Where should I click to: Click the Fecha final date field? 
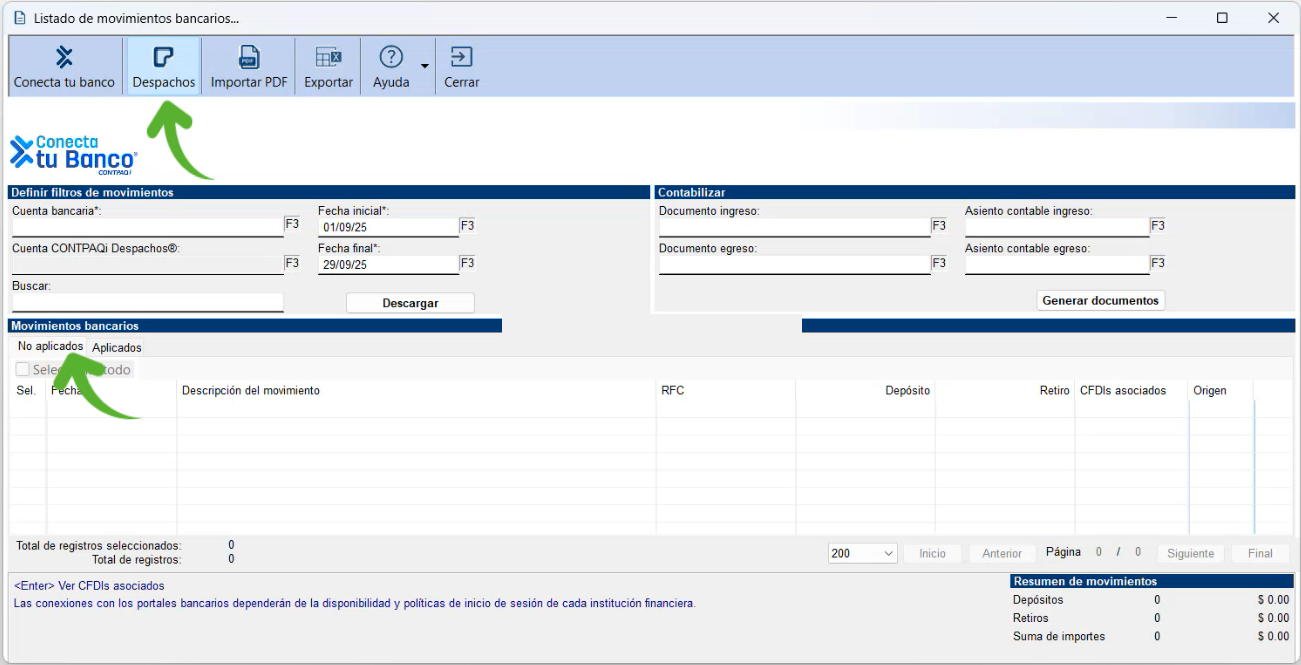387,265
